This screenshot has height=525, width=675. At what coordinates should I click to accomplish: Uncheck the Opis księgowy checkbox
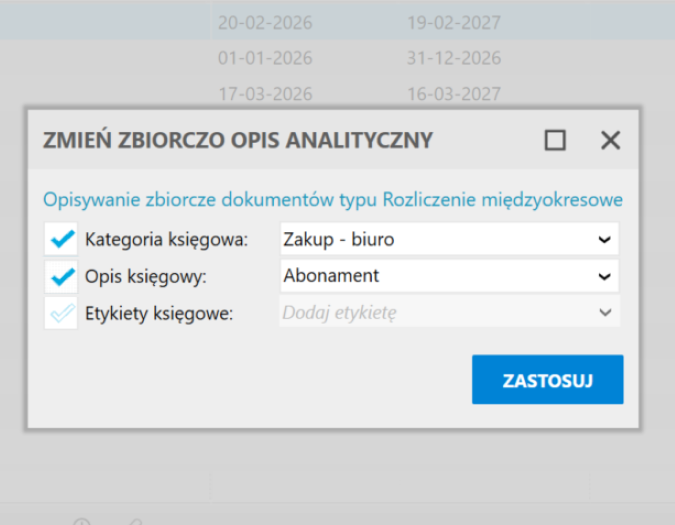(x=62, y=276)
